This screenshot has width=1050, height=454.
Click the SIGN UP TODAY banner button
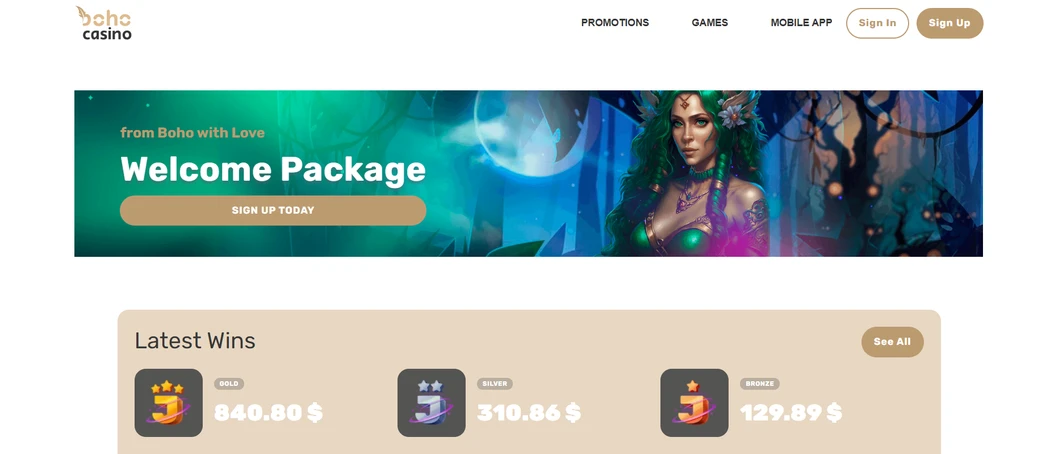[273, 210]
